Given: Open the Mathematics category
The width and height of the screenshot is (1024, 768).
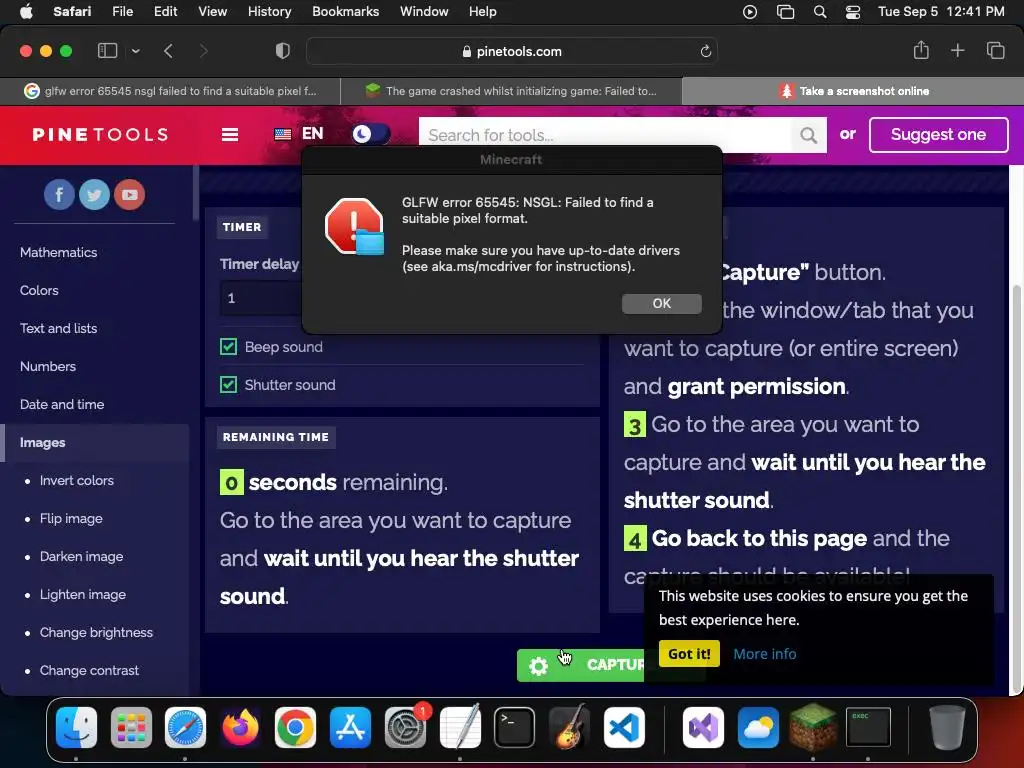Looking at the screenshot, I should 59,253.
